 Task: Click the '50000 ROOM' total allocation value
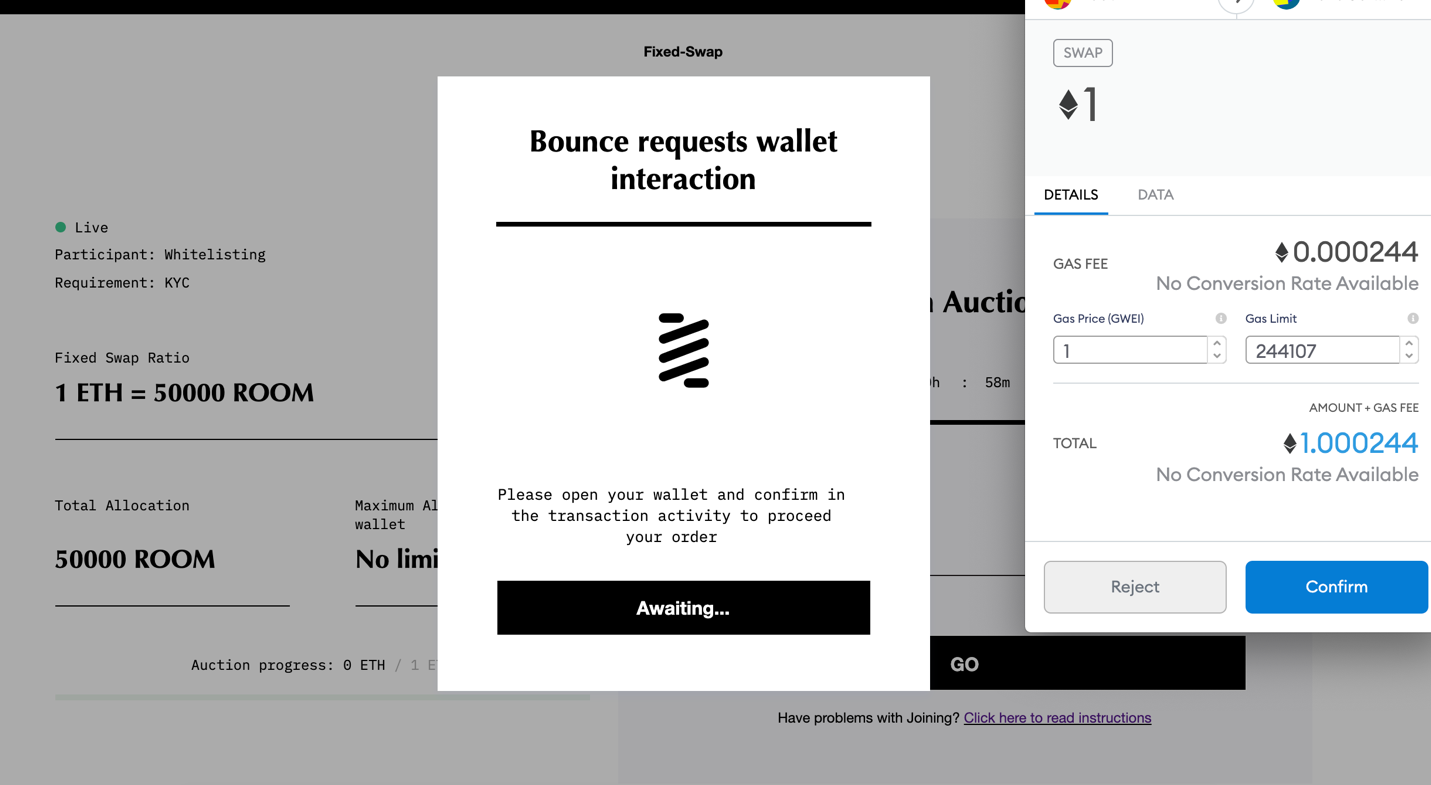point(135,559)
